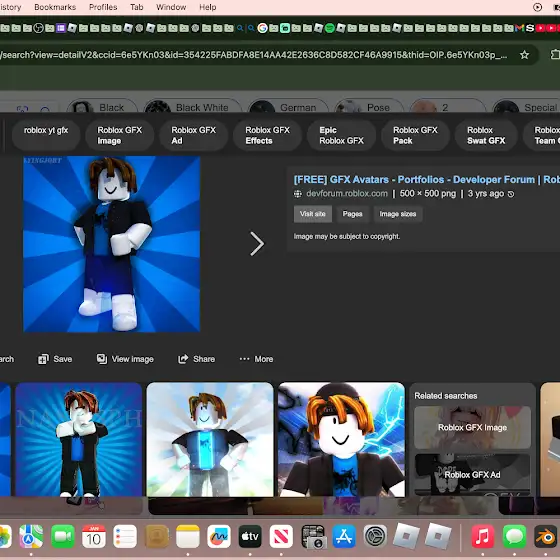Switch to the Gmail tab
The width and height of the screenshot is (560, 560).
tap(519, 28)
